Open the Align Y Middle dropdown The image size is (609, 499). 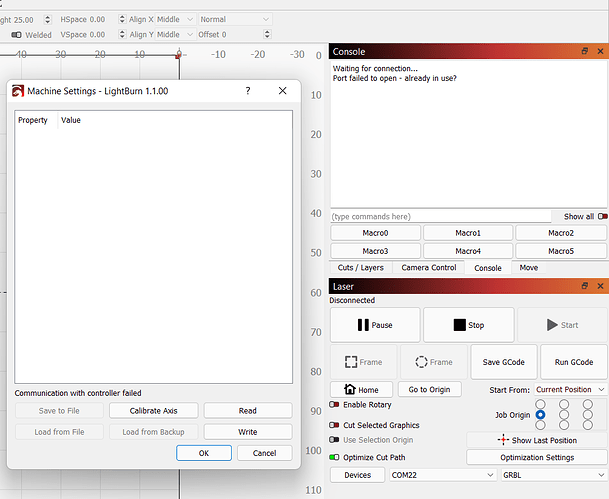(175, 35)
